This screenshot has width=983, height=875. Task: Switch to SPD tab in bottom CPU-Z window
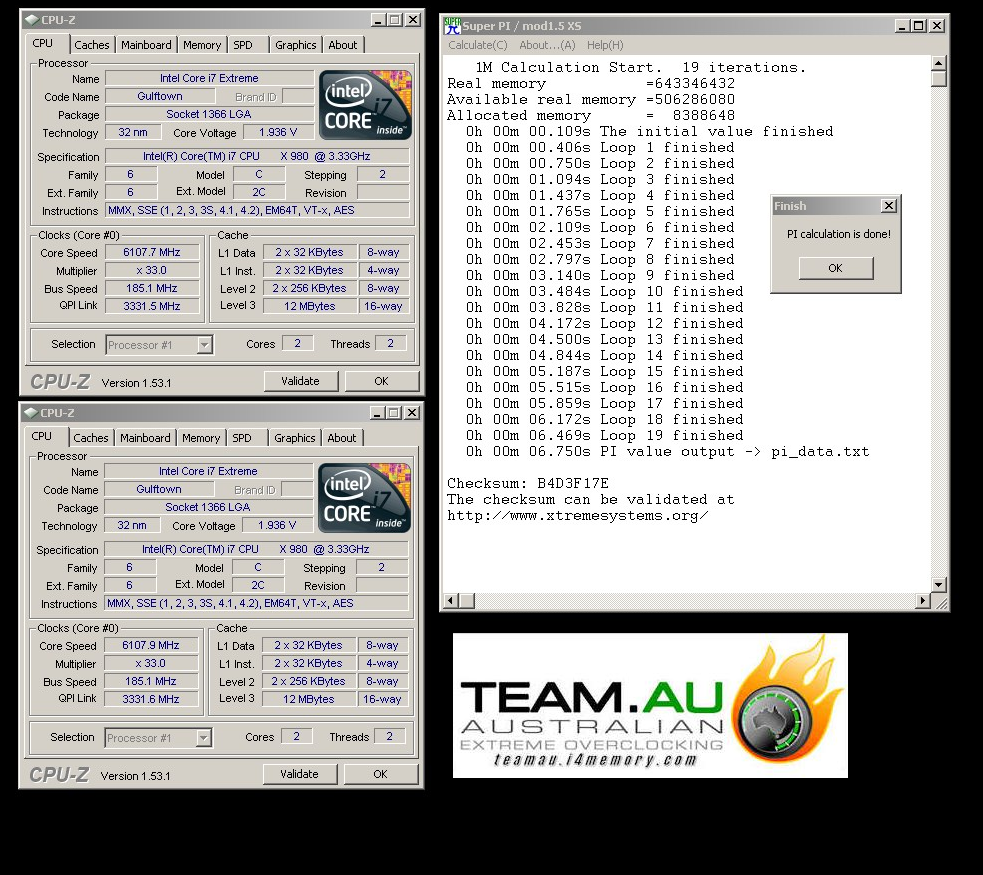(x=241, y=438)
